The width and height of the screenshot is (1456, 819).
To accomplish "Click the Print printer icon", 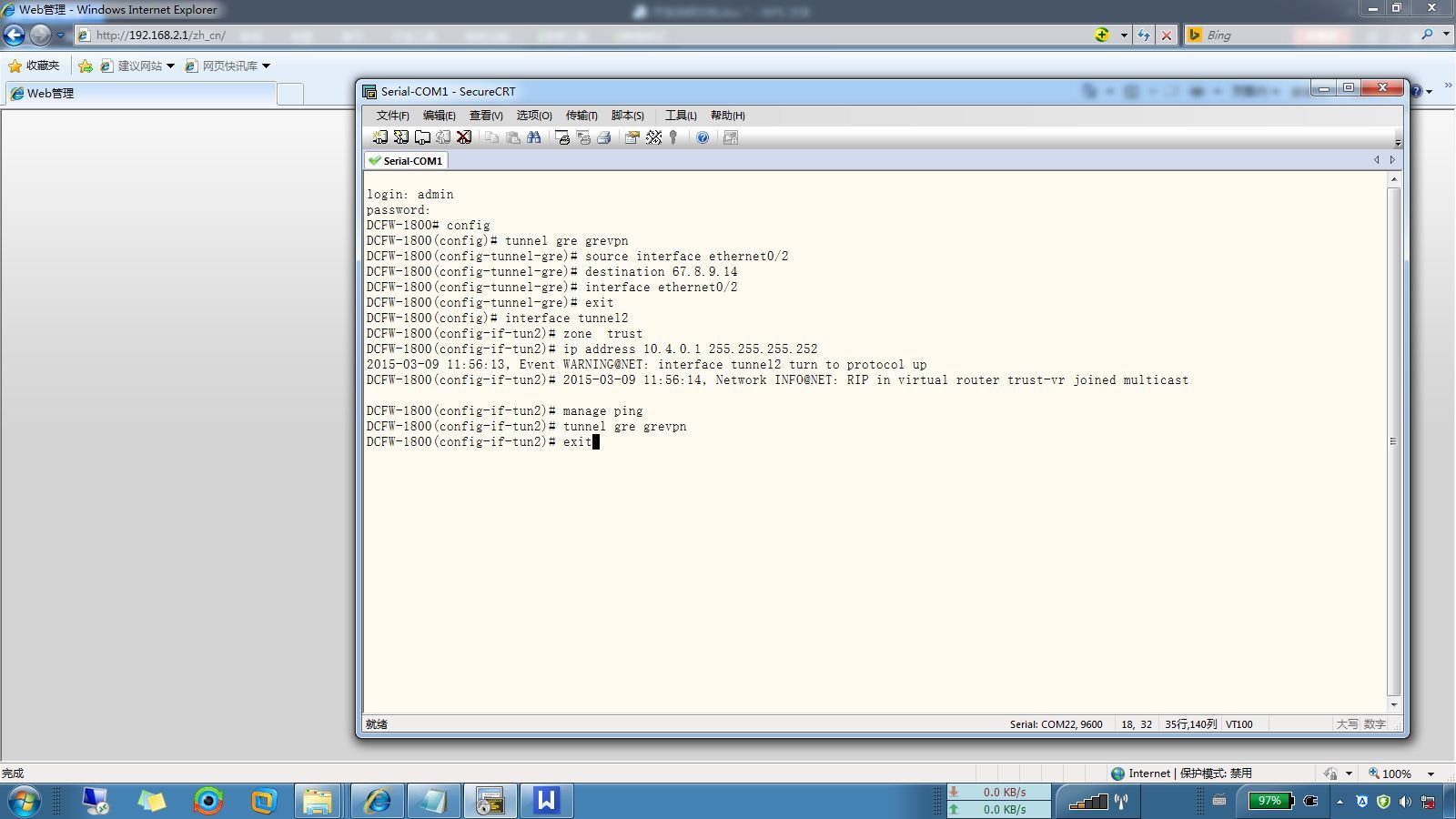I will coord(603,137).
